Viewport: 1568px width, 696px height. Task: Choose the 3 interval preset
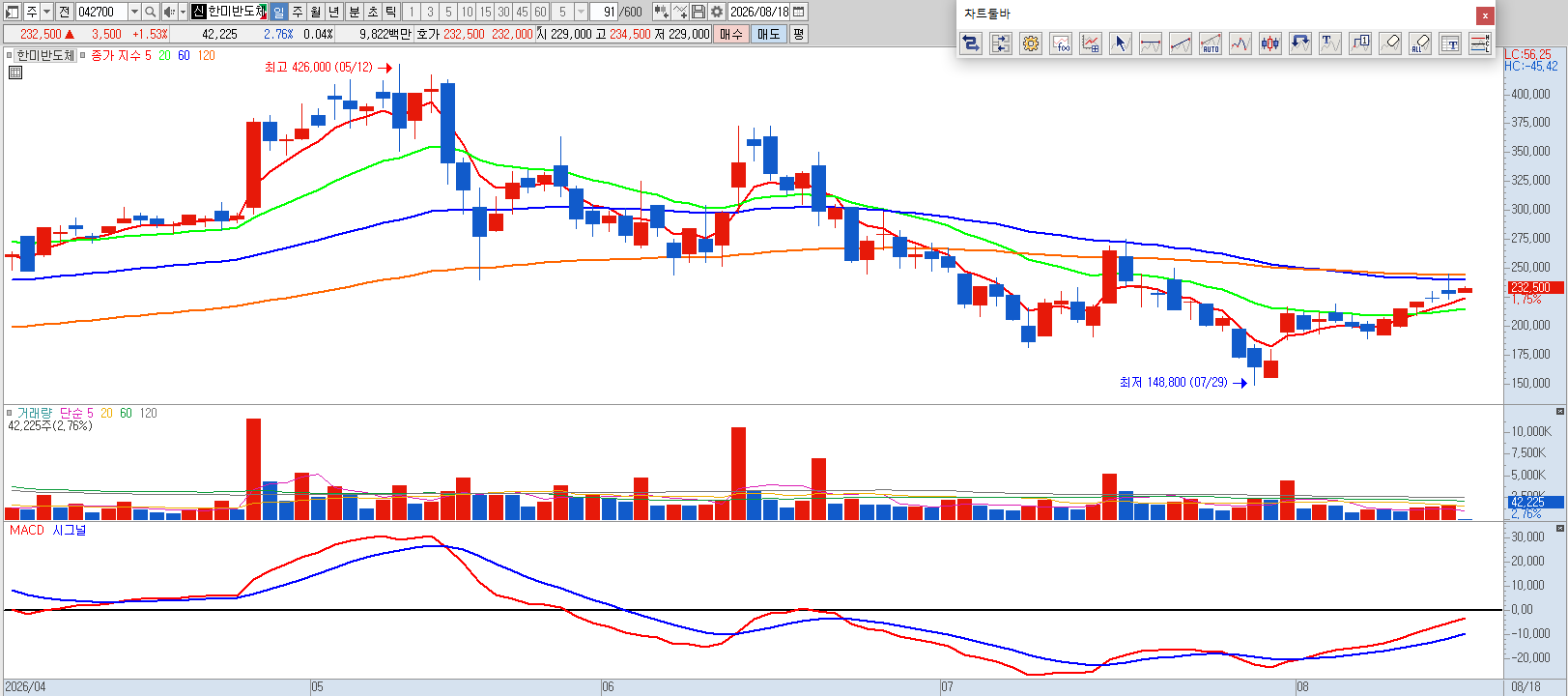coord(430,12)
